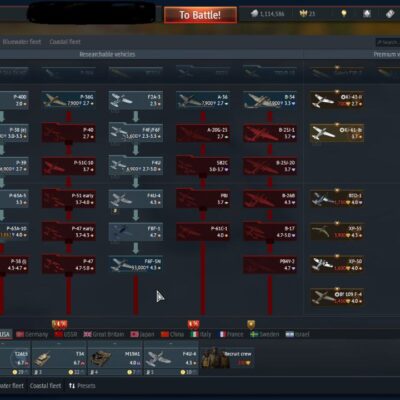The height and width of the screenshot is (400, 400).
Task: Click the To Battle! button
Action: click(x=200, y=15)
